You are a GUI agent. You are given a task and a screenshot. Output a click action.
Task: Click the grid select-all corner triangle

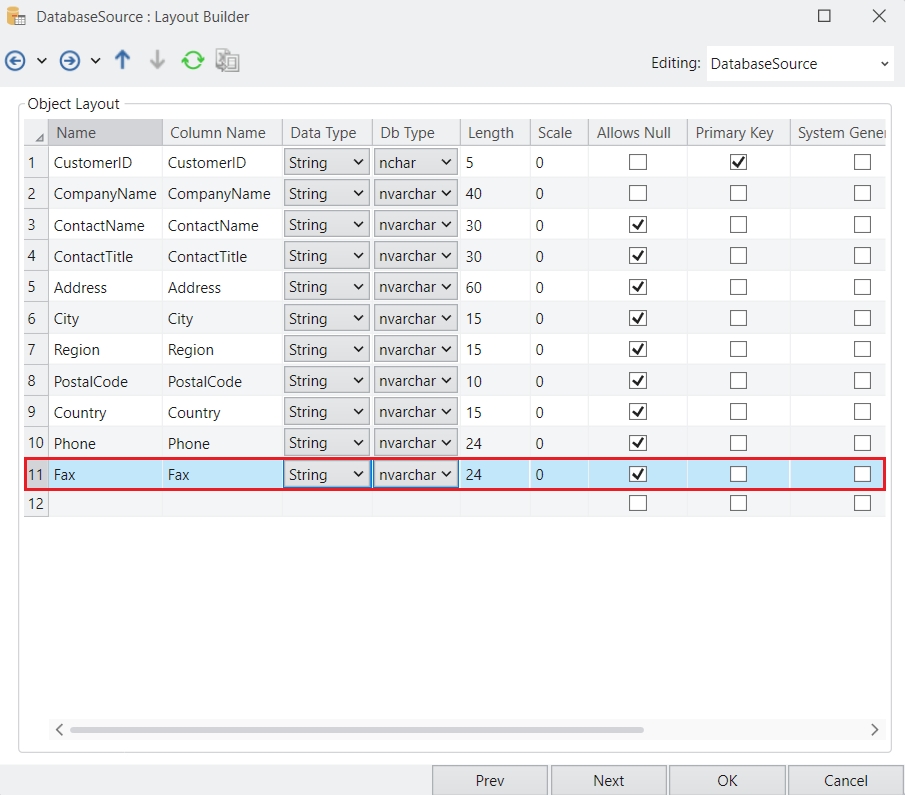pyautogui.click(x=38, y=134)
